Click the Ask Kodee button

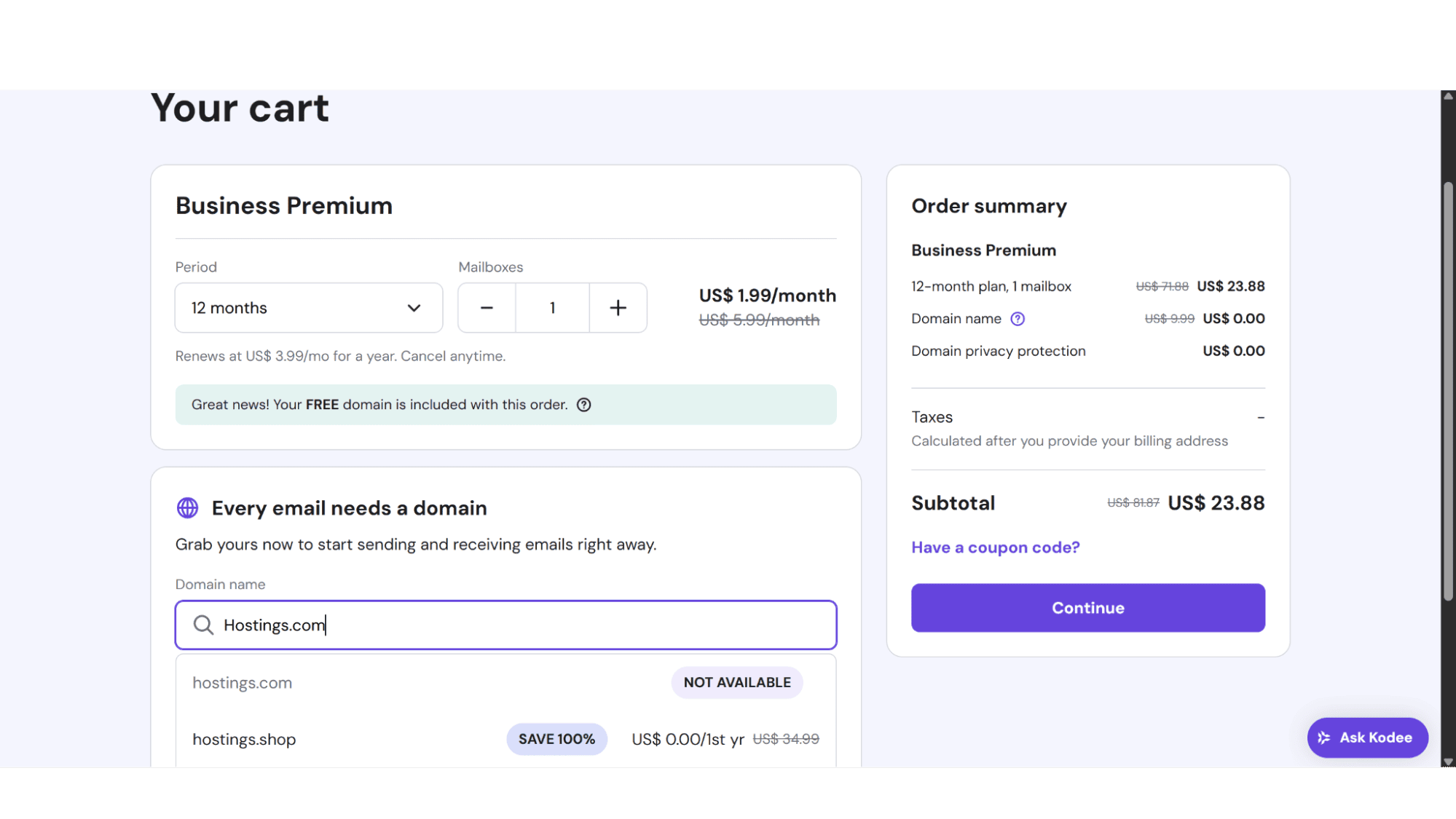click(x=1367, y=737)
